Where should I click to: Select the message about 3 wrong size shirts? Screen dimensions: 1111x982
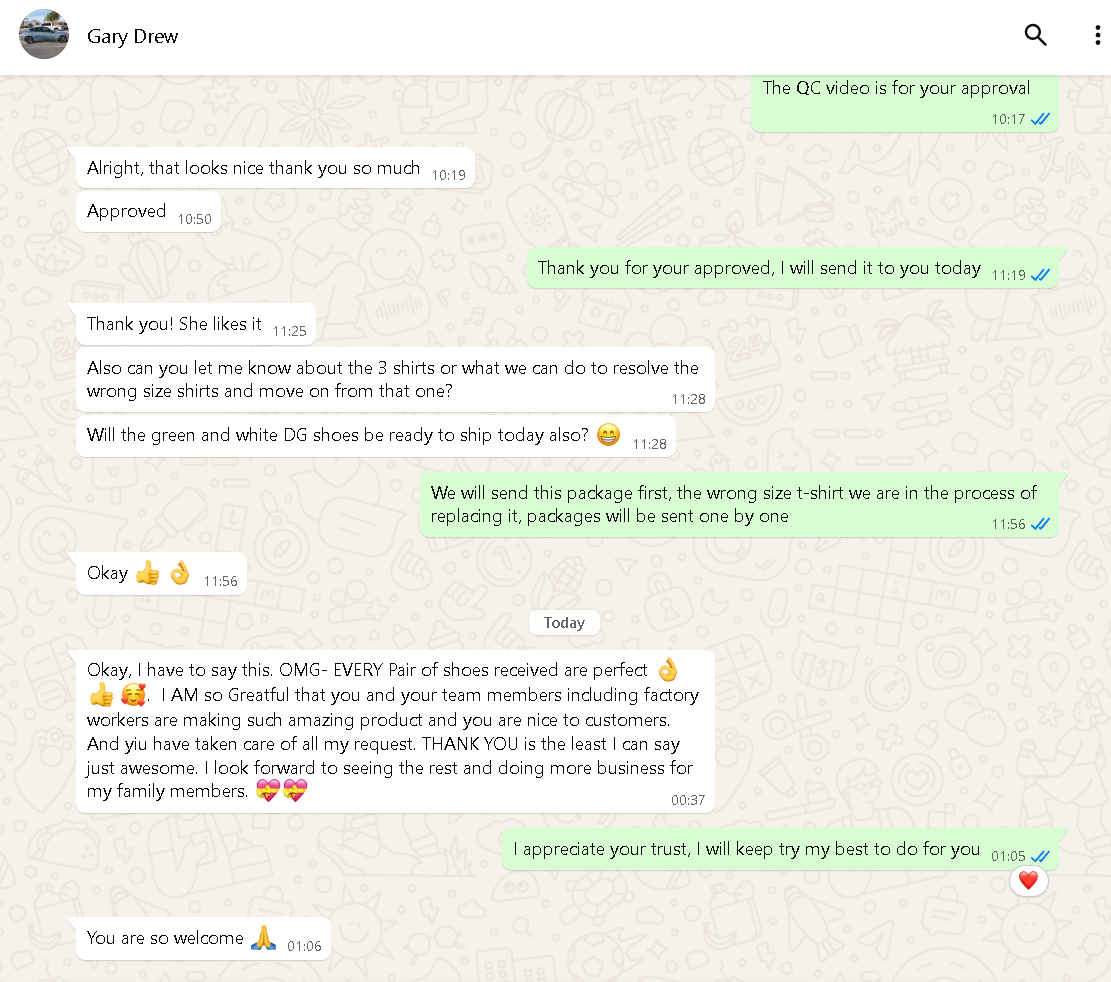point(393,380)
